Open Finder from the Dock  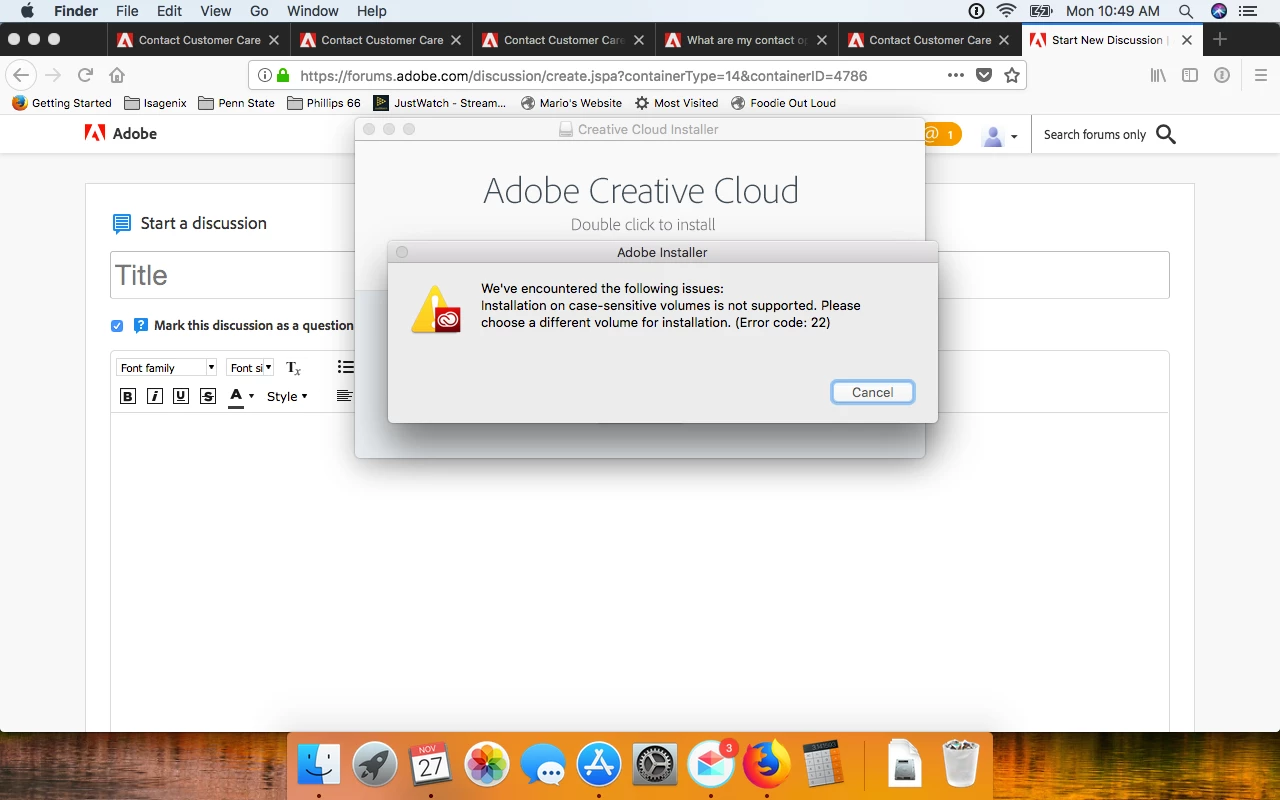pyautogui.click(x=320, y=766)
